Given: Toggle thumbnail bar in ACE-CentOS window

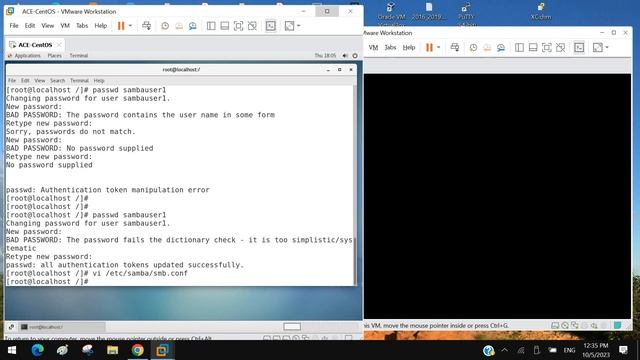Looking at the screenshot, I should tap(224, 26).
